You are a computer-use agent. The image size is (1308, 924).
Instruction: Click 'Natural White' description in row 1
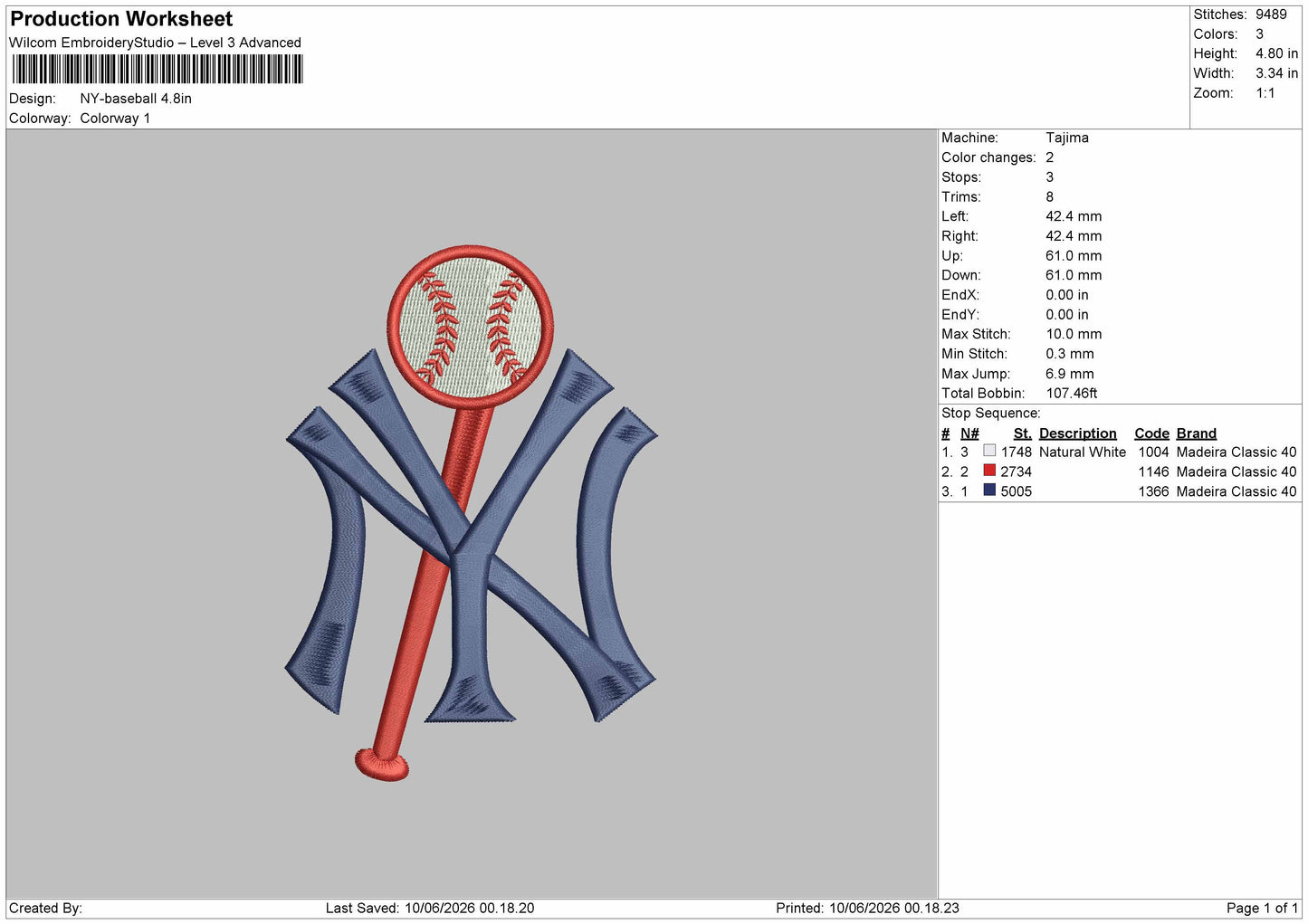[1083, 452]
